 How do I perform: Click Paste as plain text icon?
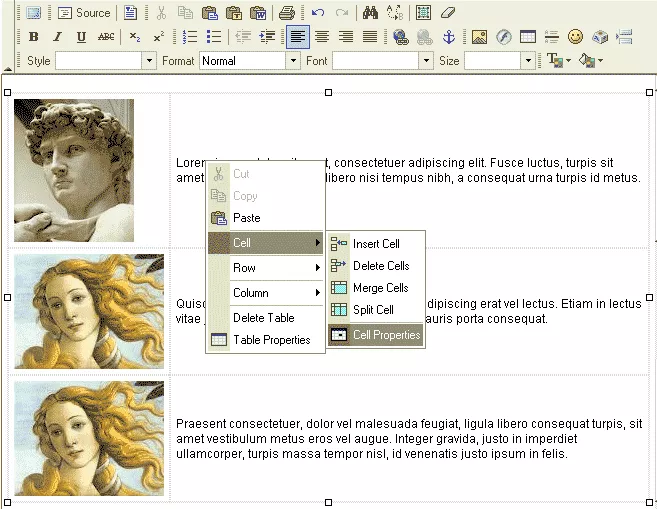pyautogui.click(x=234, y=13)
